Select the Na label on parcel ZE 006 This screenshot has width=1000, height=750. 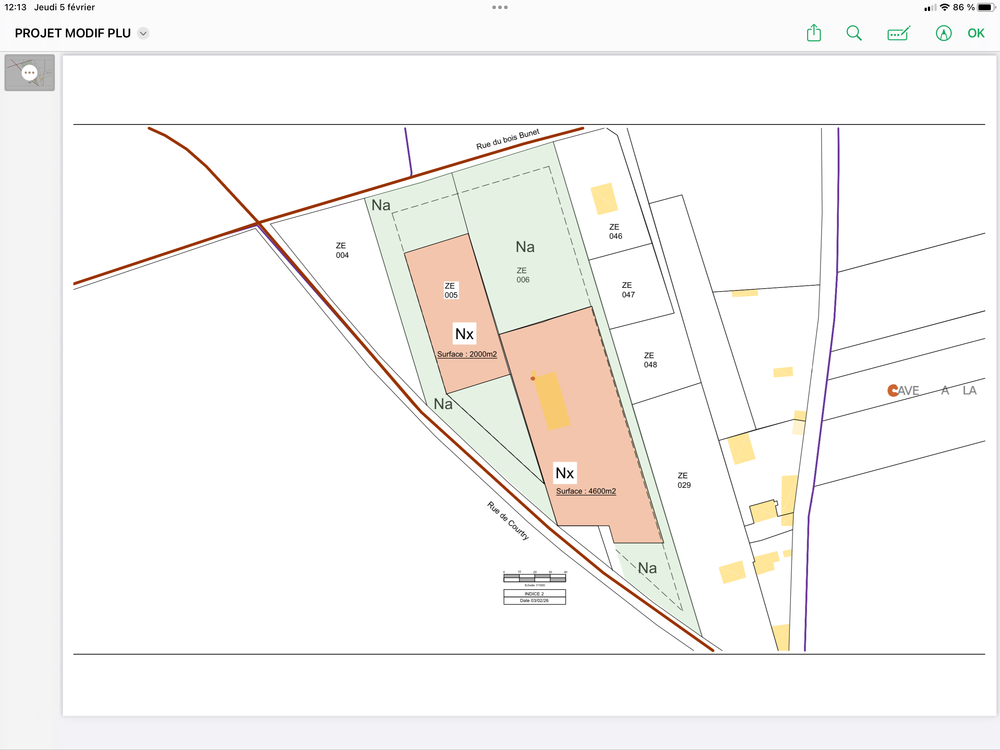pyautogui.click(x=525, y=247)
